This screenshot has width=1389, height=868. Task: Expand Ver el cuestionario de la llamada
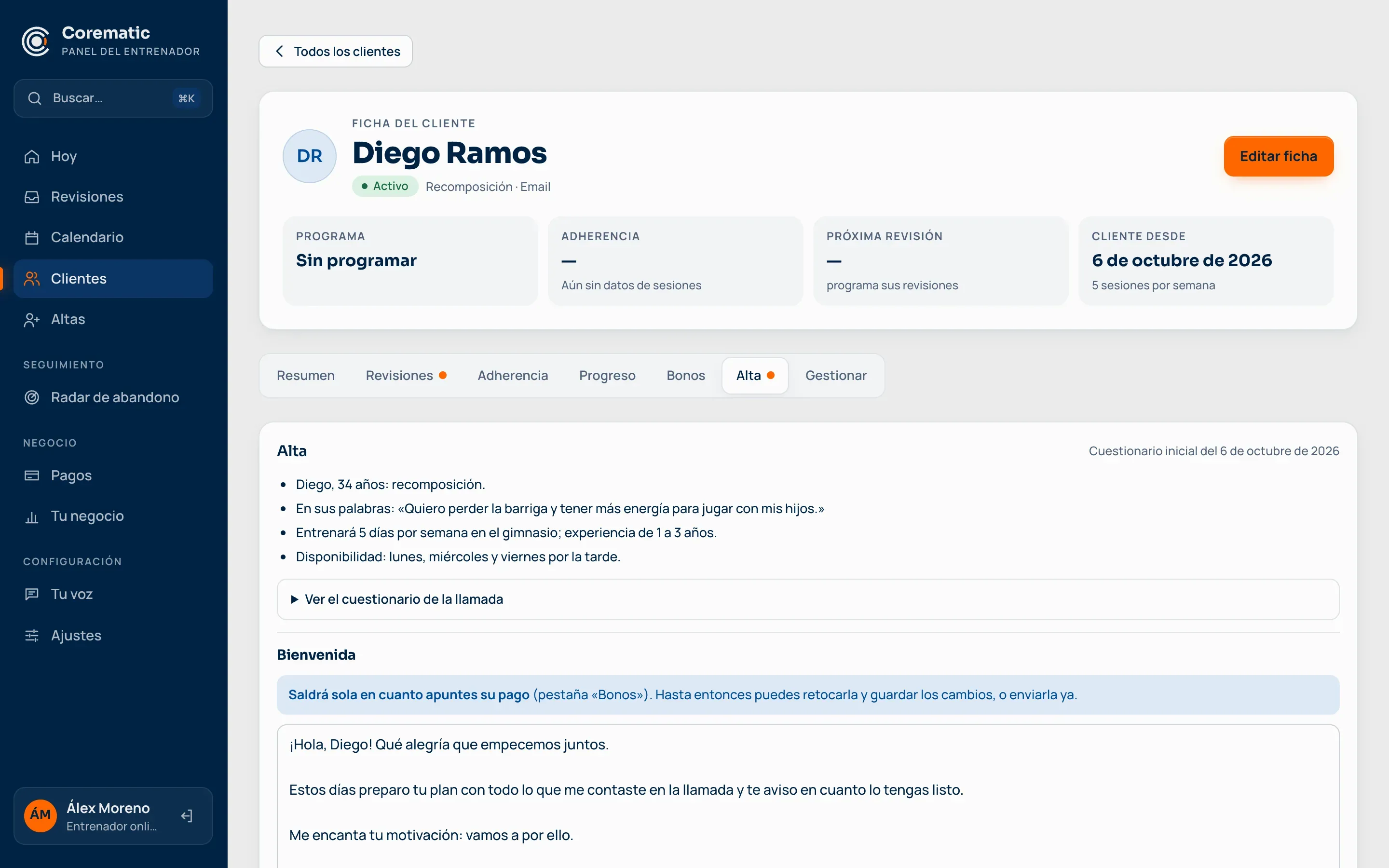(x=807, y=599)
